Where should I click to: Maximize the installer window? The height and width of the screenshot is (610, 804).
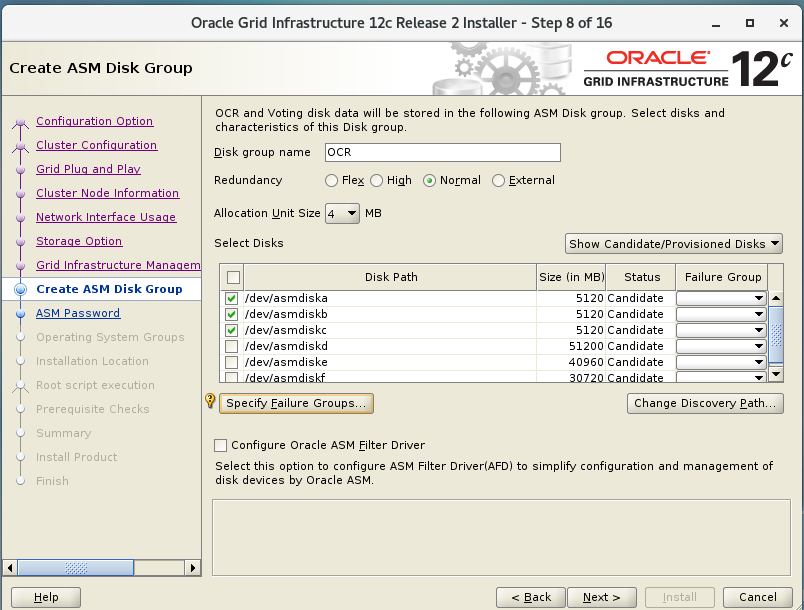pyautogui.click(x=750, y=23)
